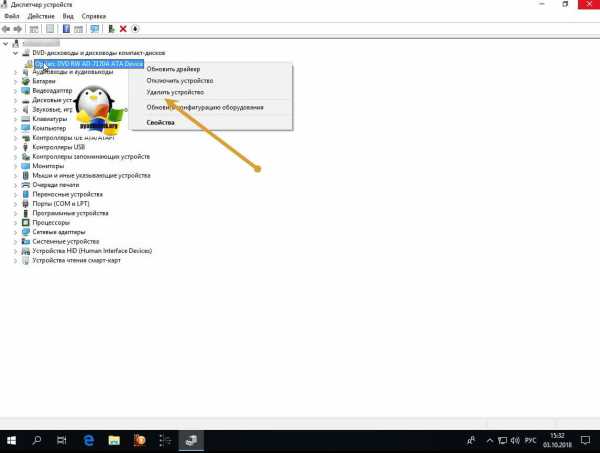Expand the Контроллеры USB tree node
The image size is (600, 453).
[x=16, y=147]
